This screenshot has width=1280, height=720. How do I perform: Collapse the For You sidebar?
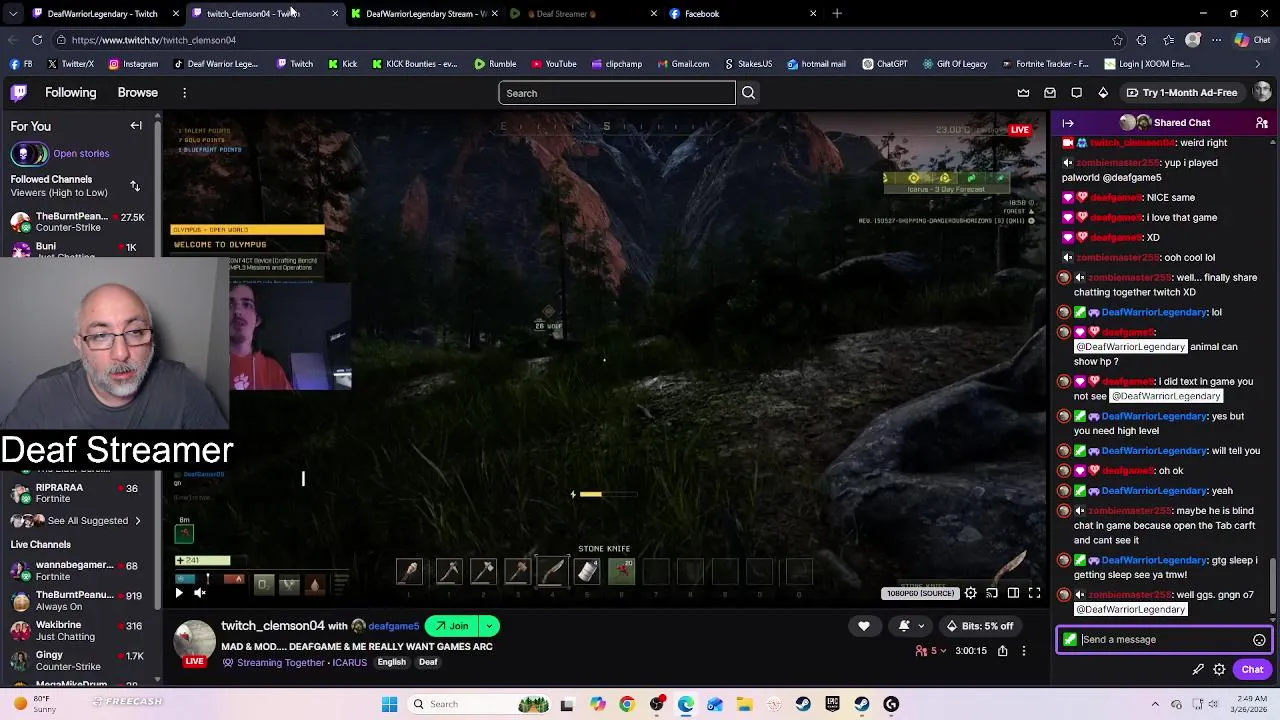[x=136, y=126]
